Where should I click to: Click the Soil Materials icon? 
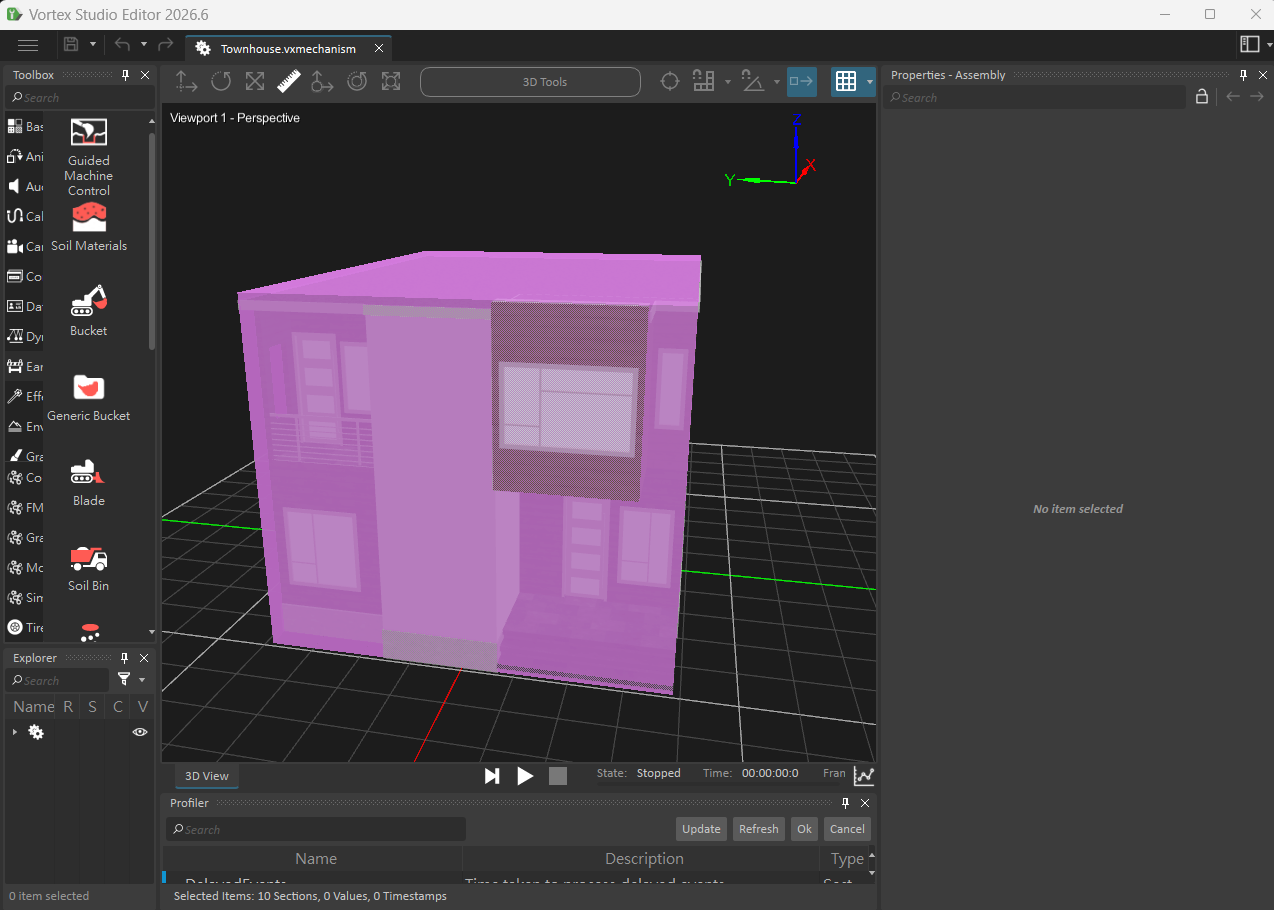point(89,227)
